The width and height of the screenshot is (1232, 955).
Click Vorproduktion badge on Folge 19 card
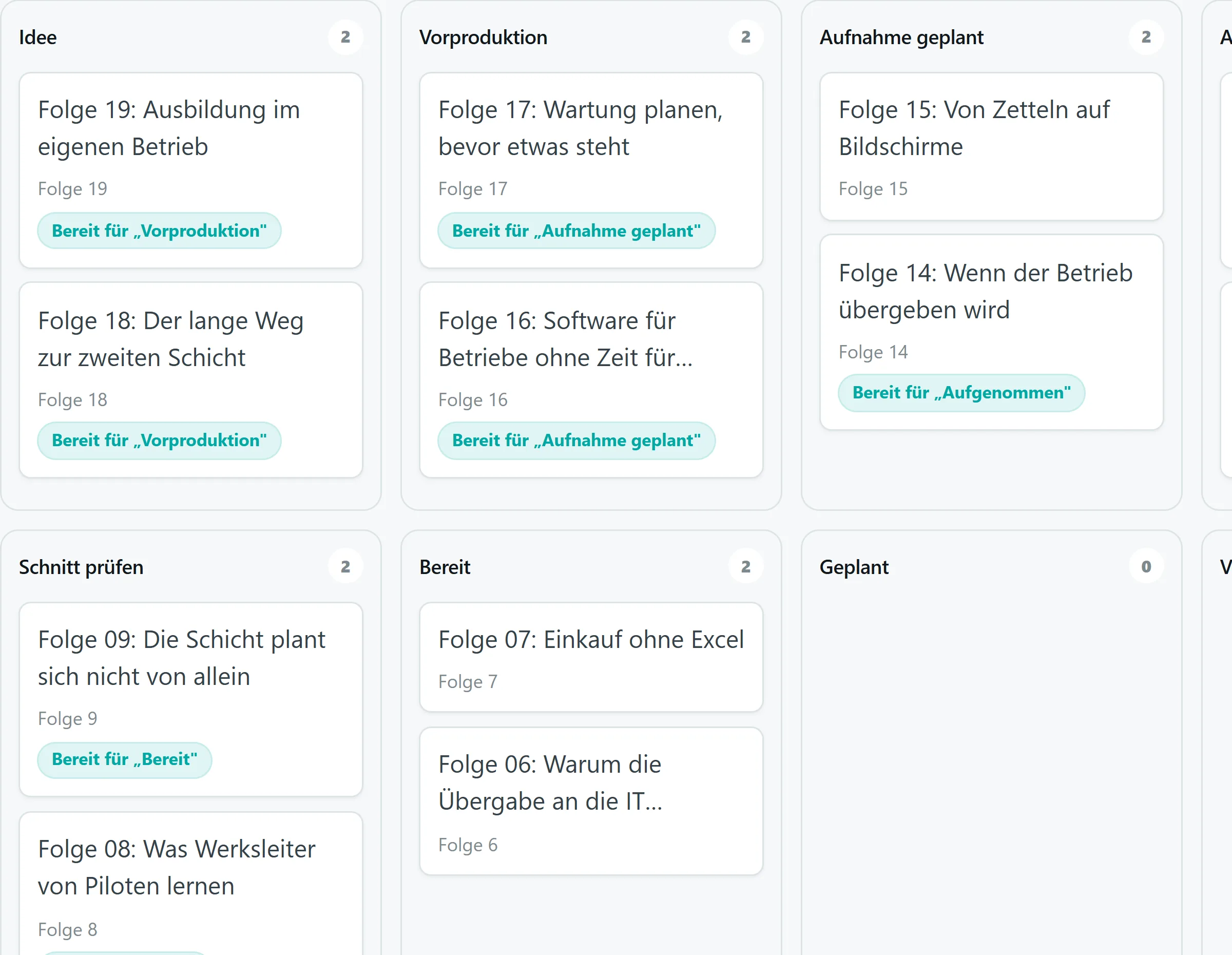point(159,231)
